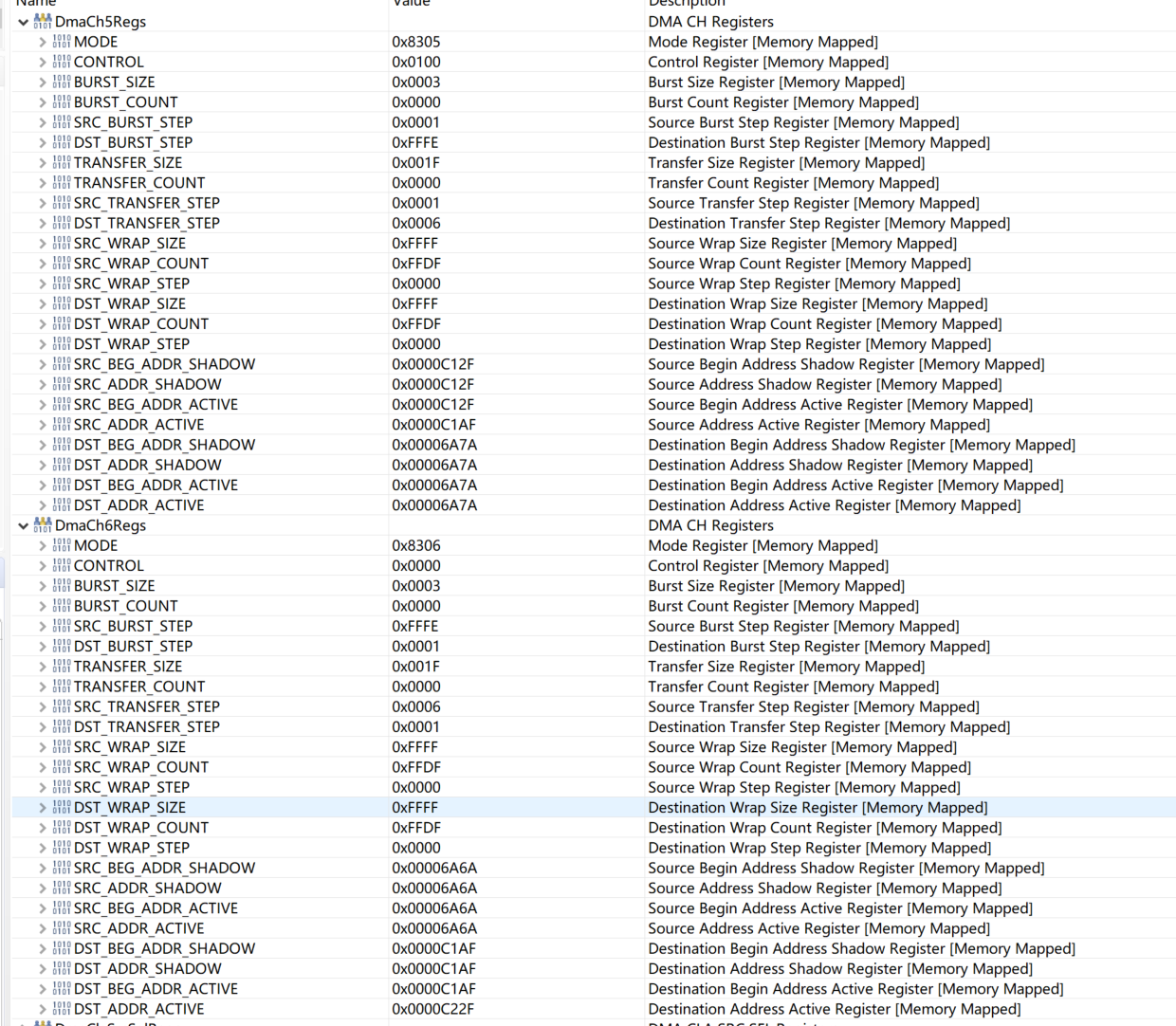The width and height of the screenshot is (1176, 1026).
Task: Click SRC_WRAP_SIZE register icon in DmaCh5Regs
Action: [62, 244]
